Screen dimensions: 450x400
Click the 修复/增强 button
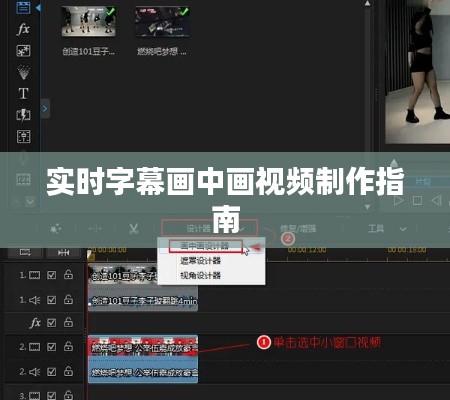click(x=298, y=229)
